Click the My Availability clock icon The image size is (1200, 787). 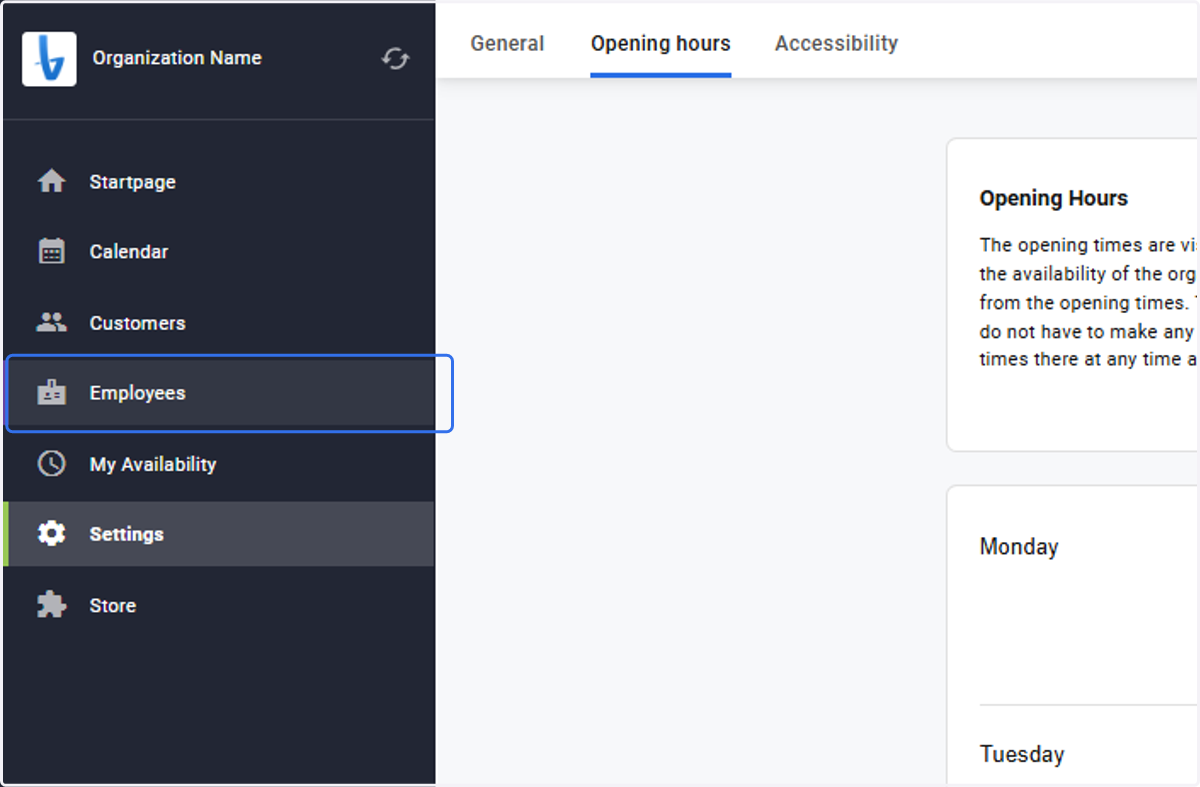point(51,464)
